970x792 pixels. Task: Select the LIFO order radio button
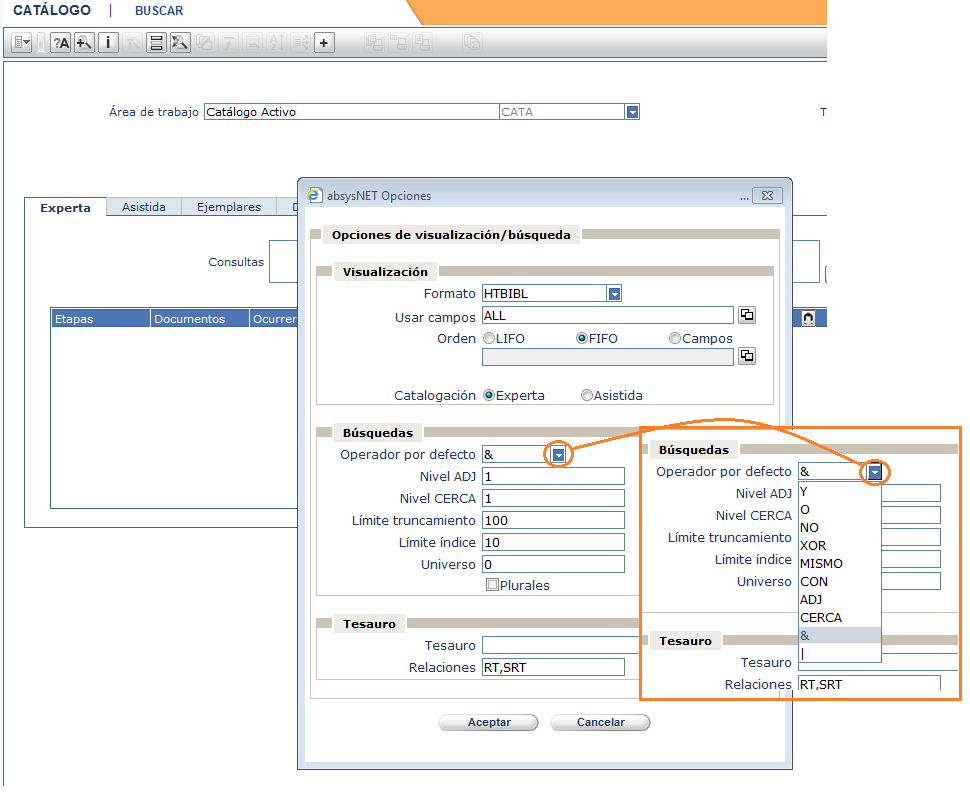click(x=489, y=339)
